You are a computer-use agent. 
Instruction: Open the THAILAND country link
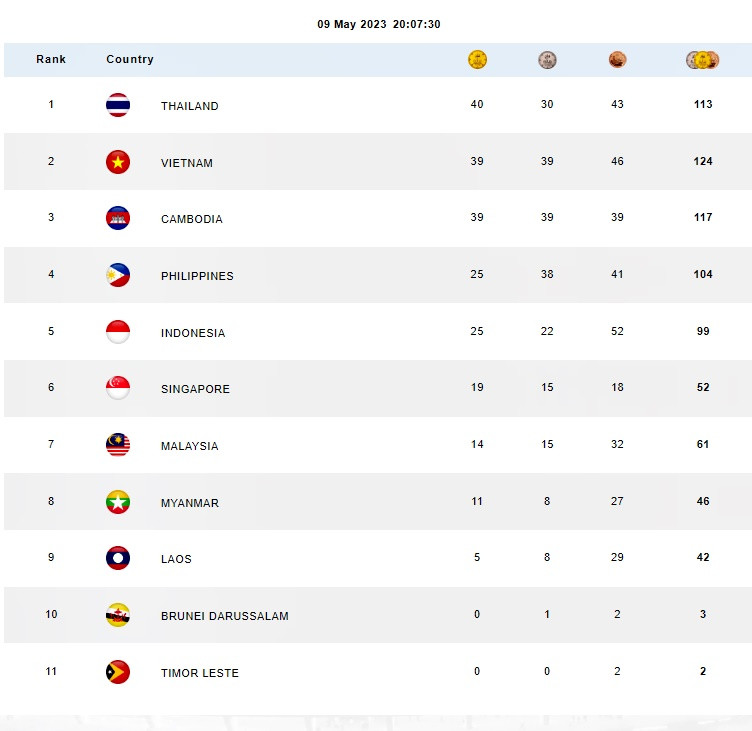(x=189, y=106)
